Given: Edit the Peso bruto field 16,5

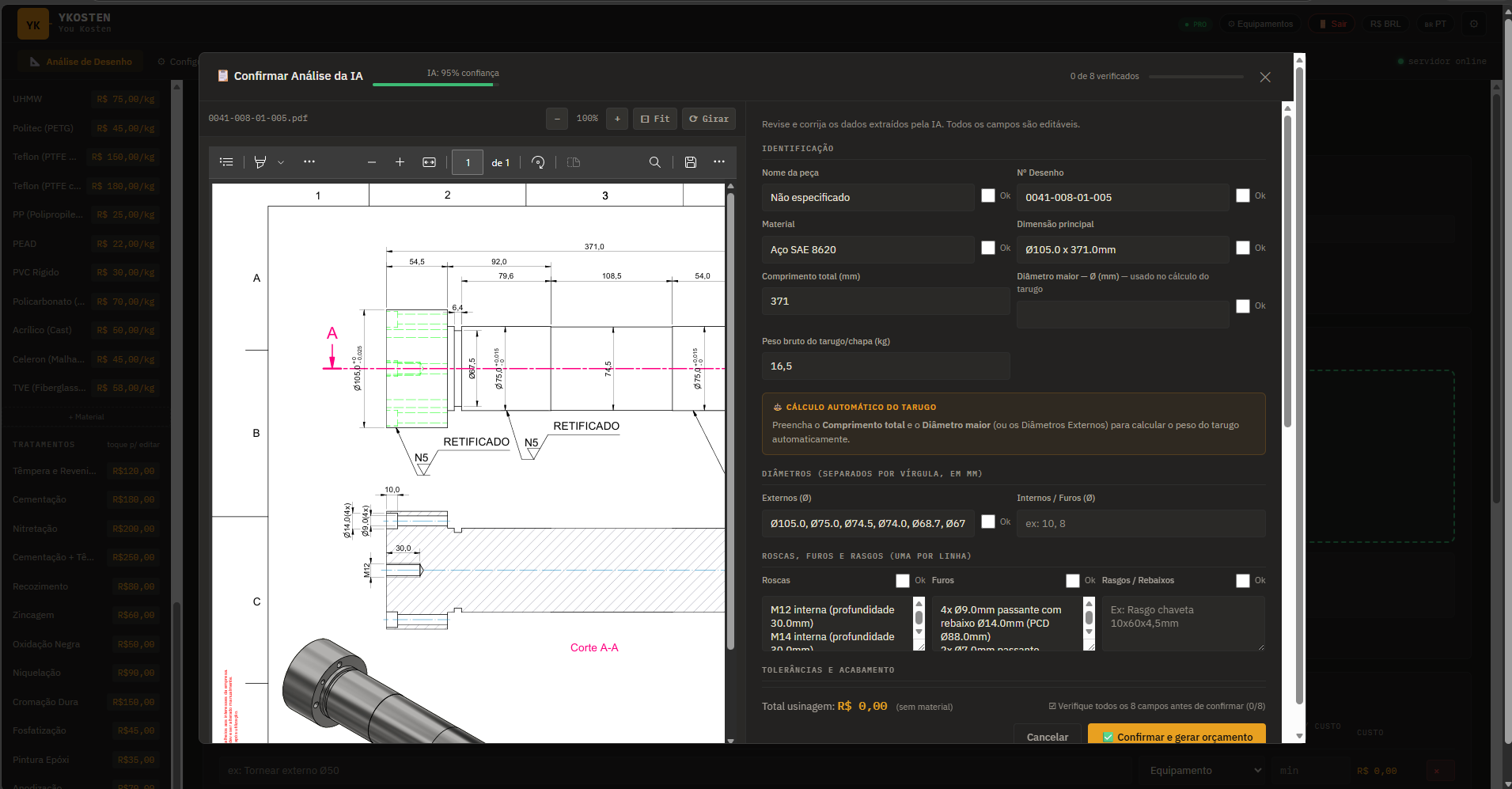Looking at the screenshot, I should (x=885, y=366).
